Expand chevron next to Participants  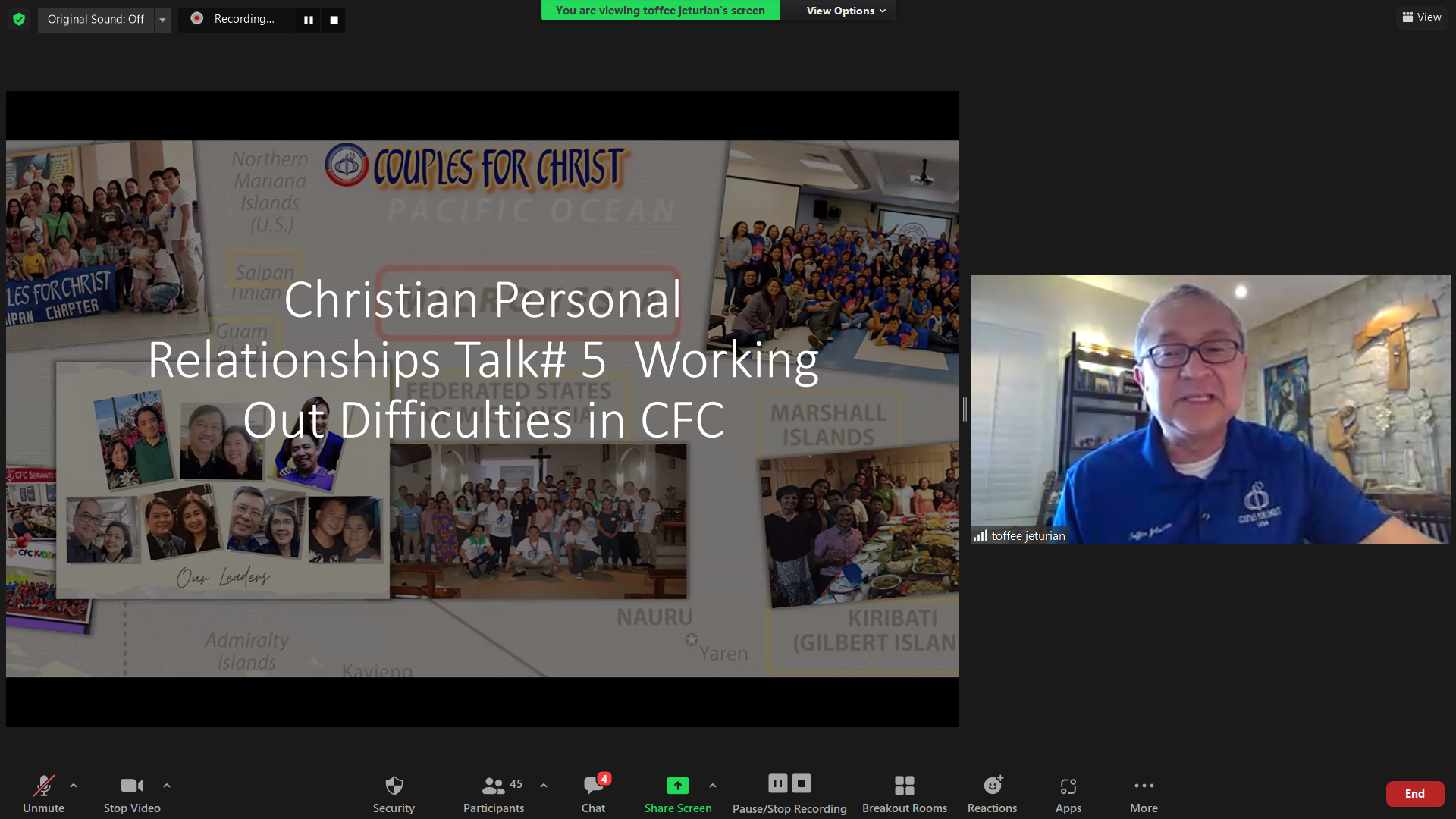[544, 786]
